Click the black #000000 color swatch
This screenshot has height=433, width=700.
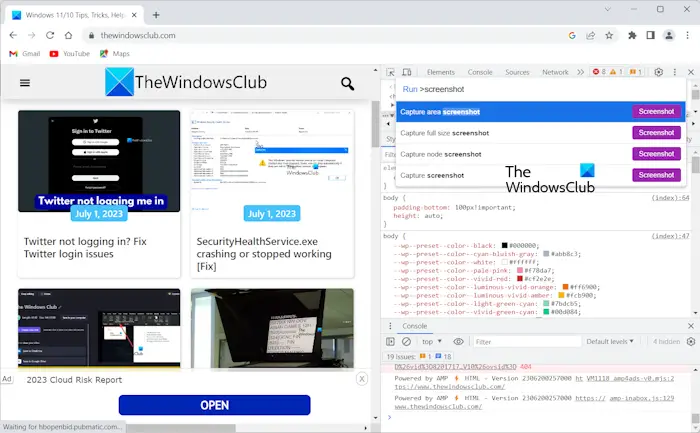click(x=504, y=246)
